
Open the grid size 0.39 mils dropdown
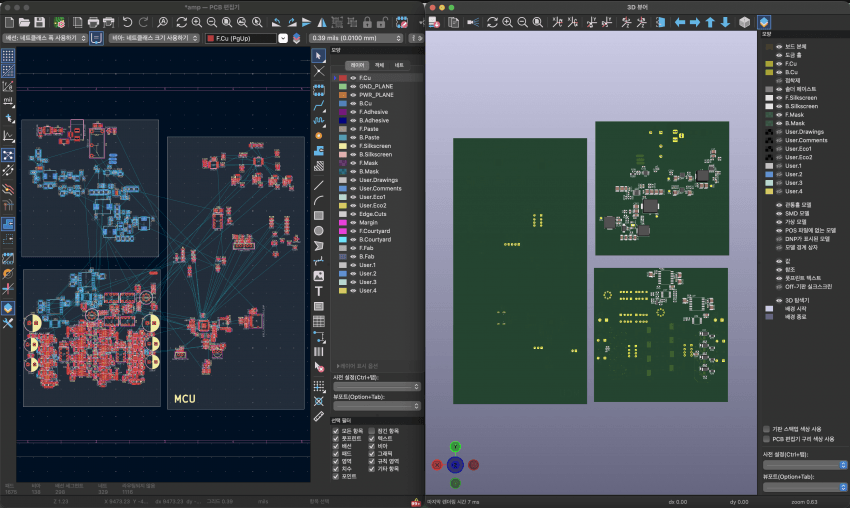tap(356, 38)
